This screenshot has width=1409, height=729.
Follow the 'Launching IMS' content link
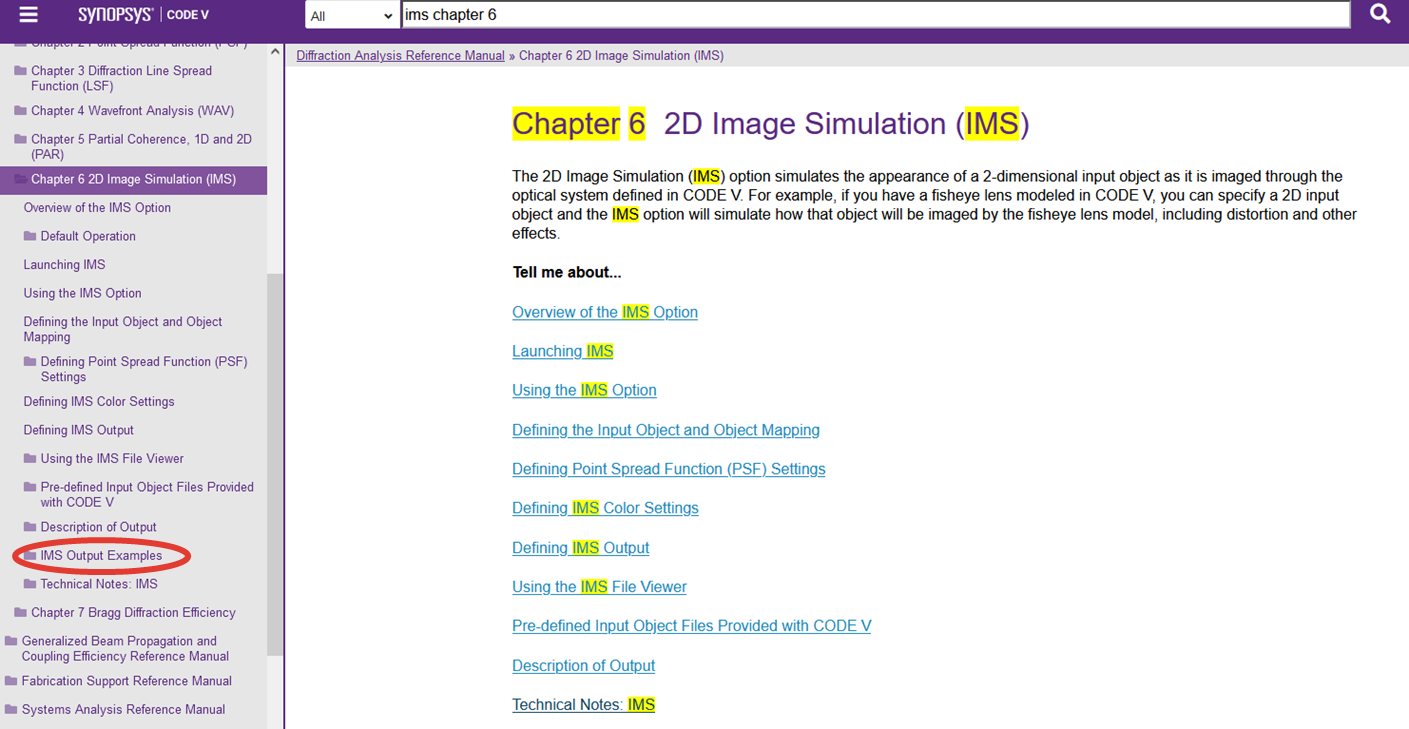coord(563,351)
